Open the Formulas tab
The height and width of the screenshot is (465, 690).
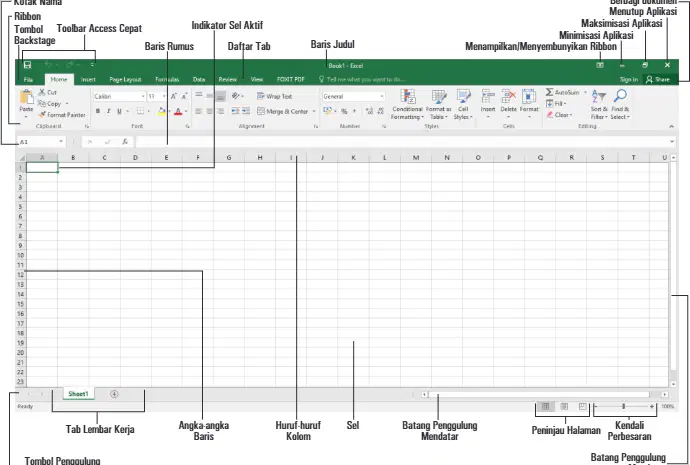(x=167, y=80)
